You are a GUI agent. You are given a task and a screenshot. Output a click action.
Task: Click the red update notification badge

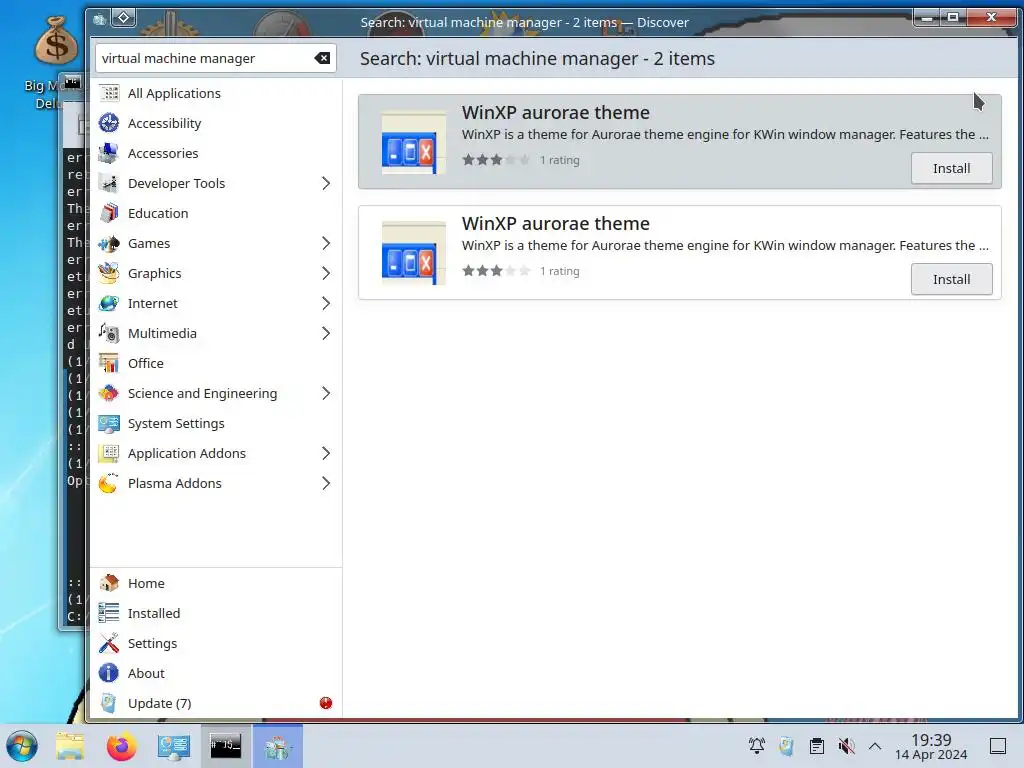point(326,703)
